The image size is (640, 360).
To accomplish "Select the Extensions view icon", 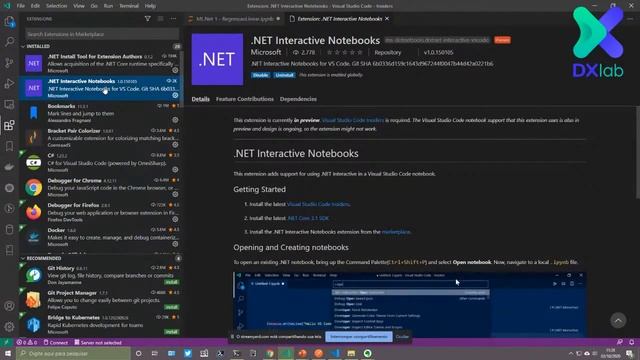I will click(x=9, y=125).
